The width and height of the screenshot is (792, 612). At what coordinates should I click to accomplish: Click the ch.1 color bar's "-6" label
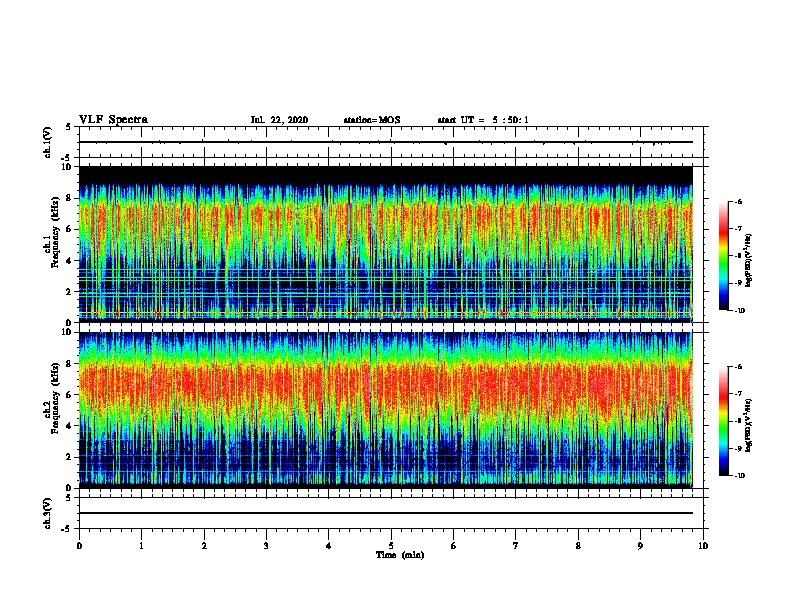coord(739,202)
